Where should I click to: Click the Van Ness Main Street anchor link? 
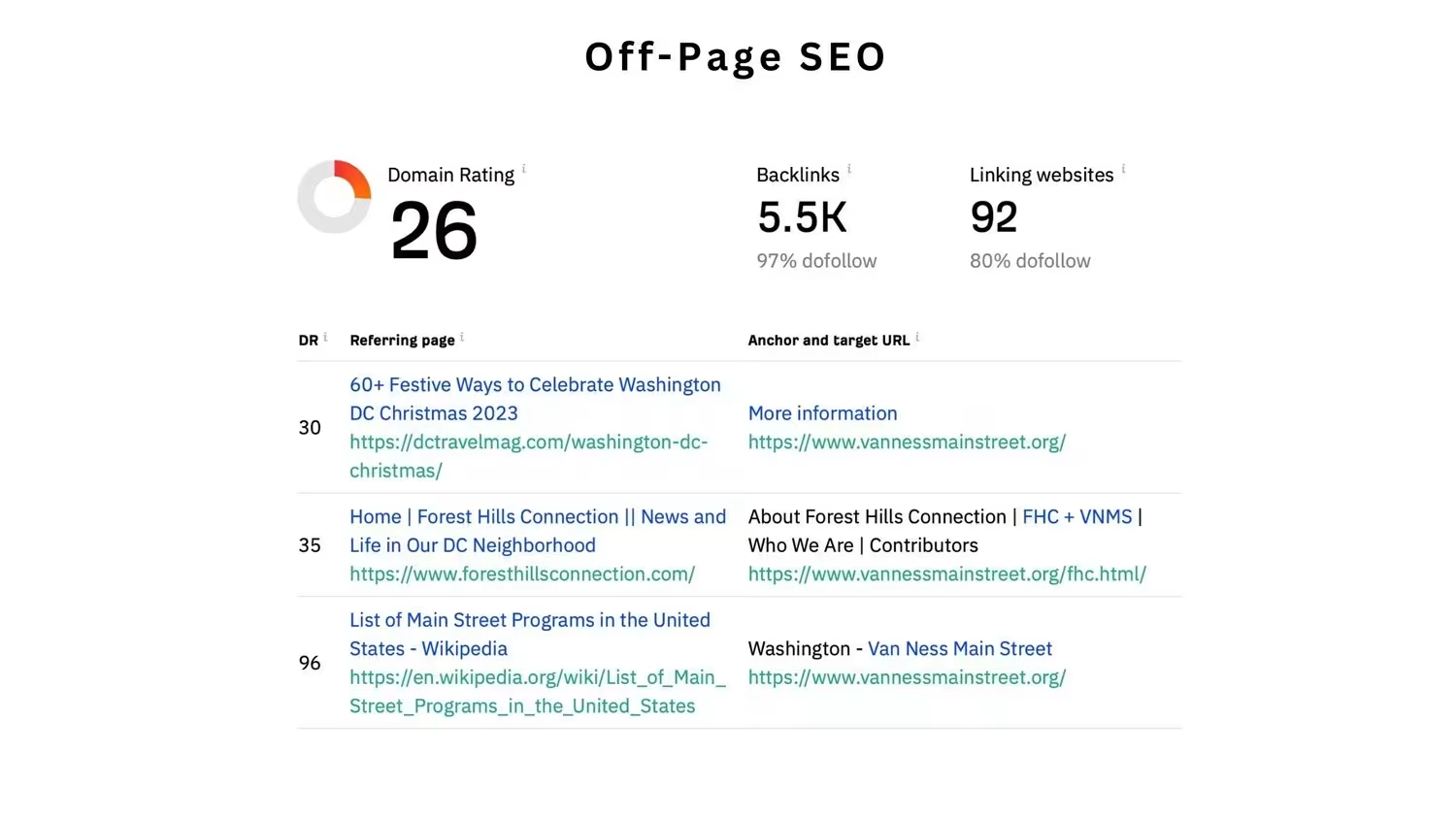pos(960,648)
